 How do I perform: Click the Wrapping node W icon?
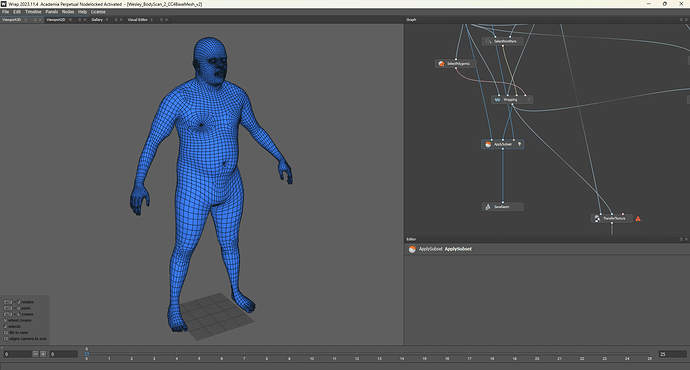(497, 100)
